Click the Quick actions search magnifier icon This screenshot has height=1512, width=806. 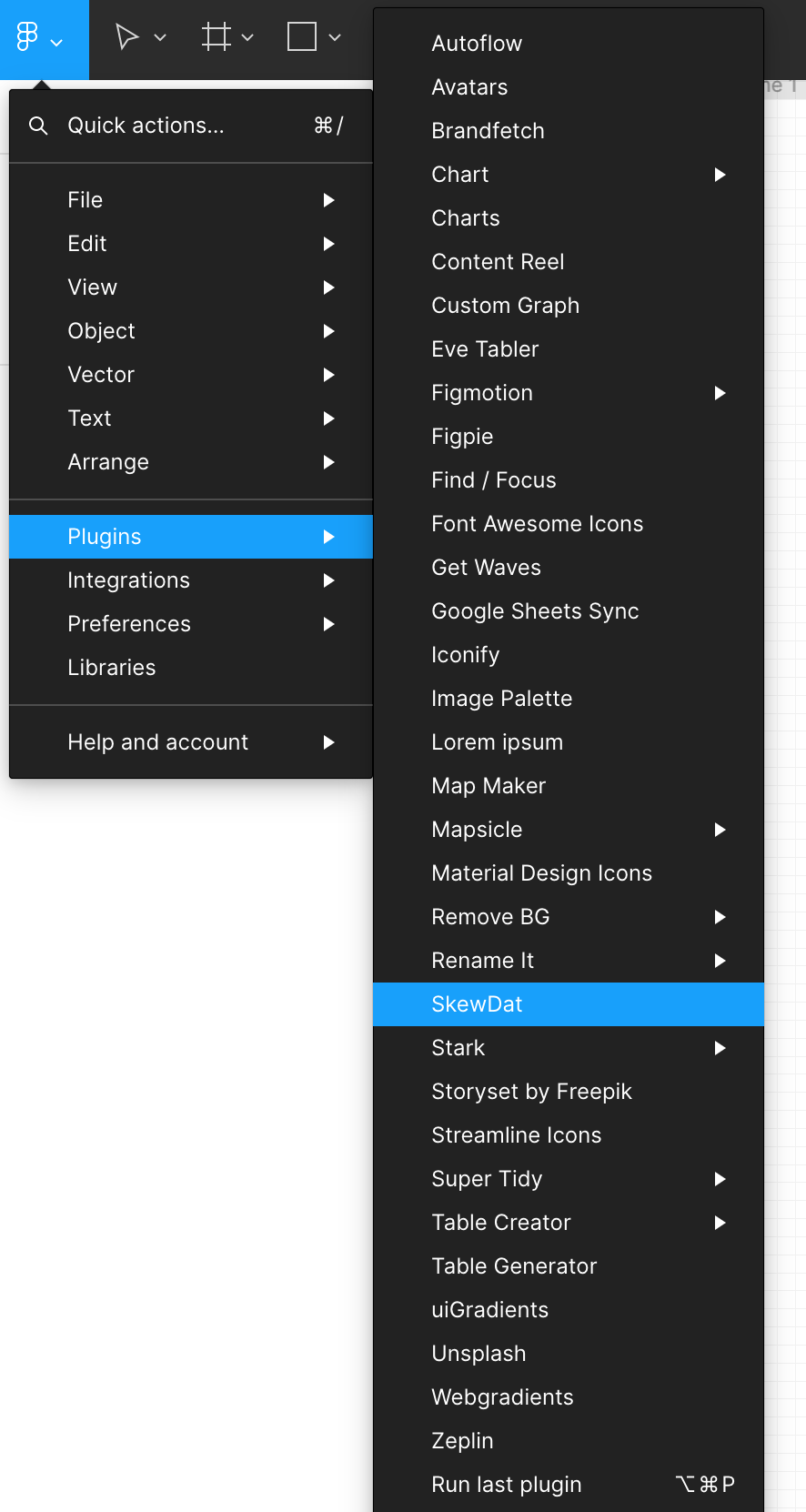pyautogui.click(x=38, y=126)
